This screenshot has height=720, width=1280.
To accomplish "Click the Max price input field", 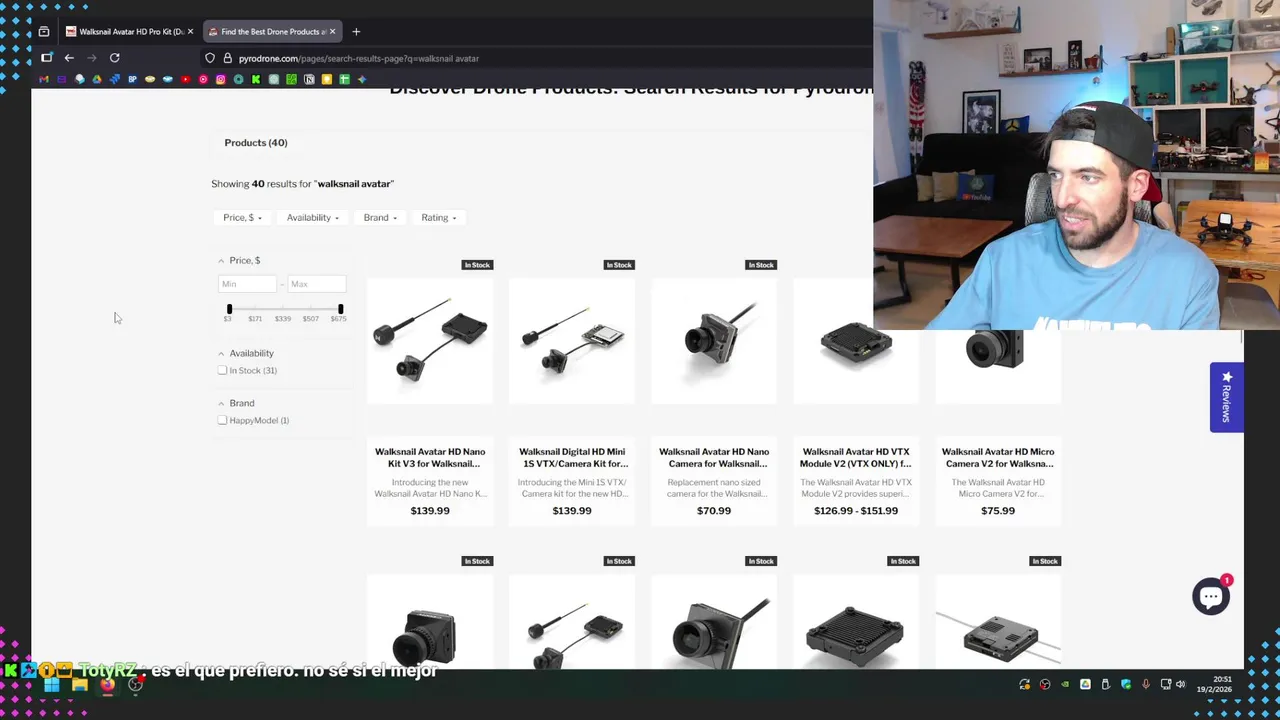I will point(316,284).
